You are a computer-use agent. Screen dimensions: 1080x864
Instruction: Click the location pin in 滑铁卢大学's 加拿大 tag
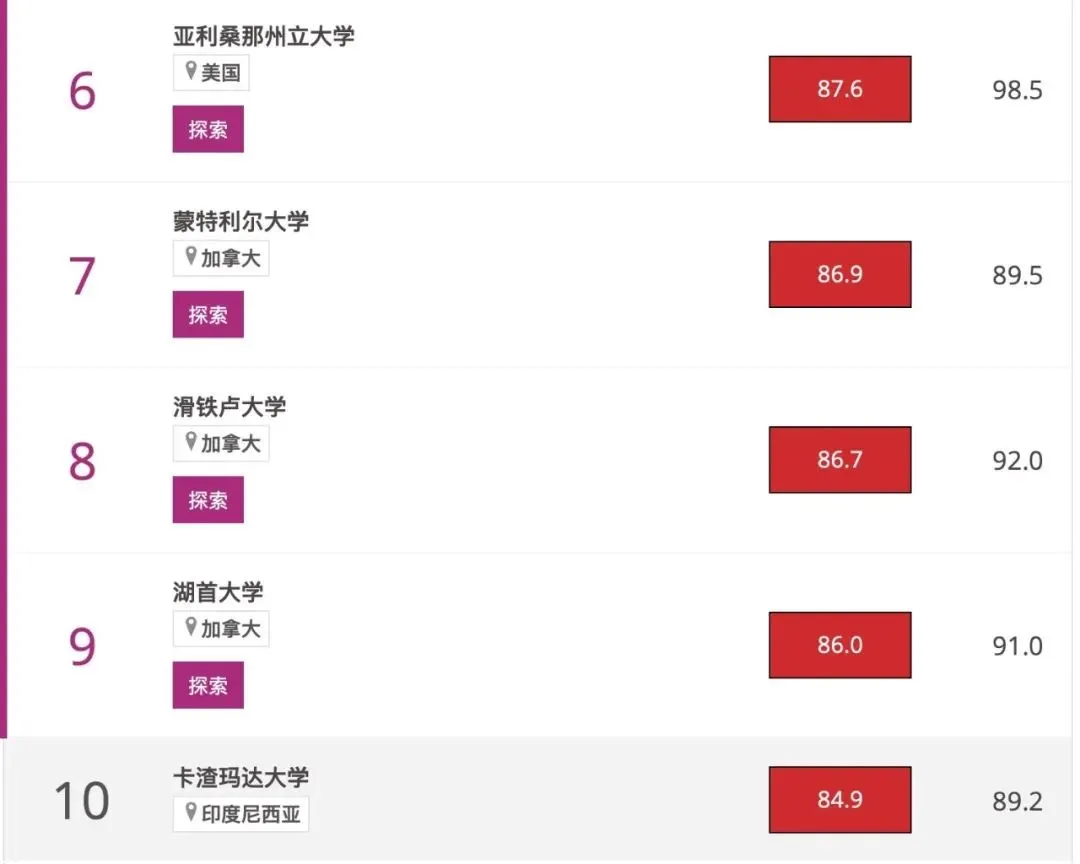pos(190,443)
